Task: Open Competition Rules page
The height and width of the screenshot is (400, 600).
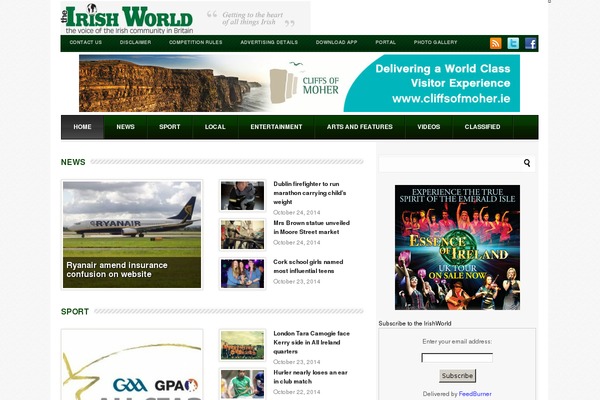Action: [x=196, y=42]
